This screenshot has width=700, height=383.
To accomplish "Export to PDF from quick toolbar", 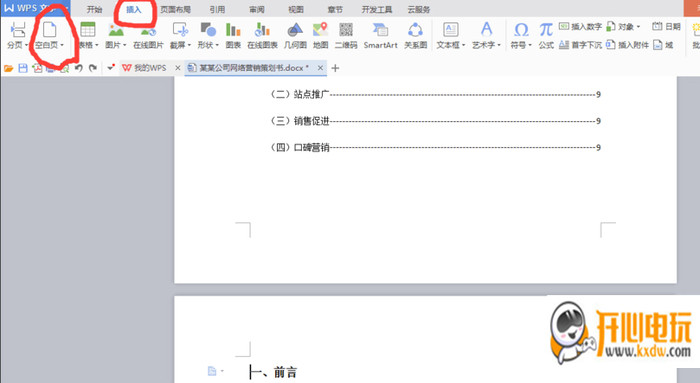I will tap(37, 68).
